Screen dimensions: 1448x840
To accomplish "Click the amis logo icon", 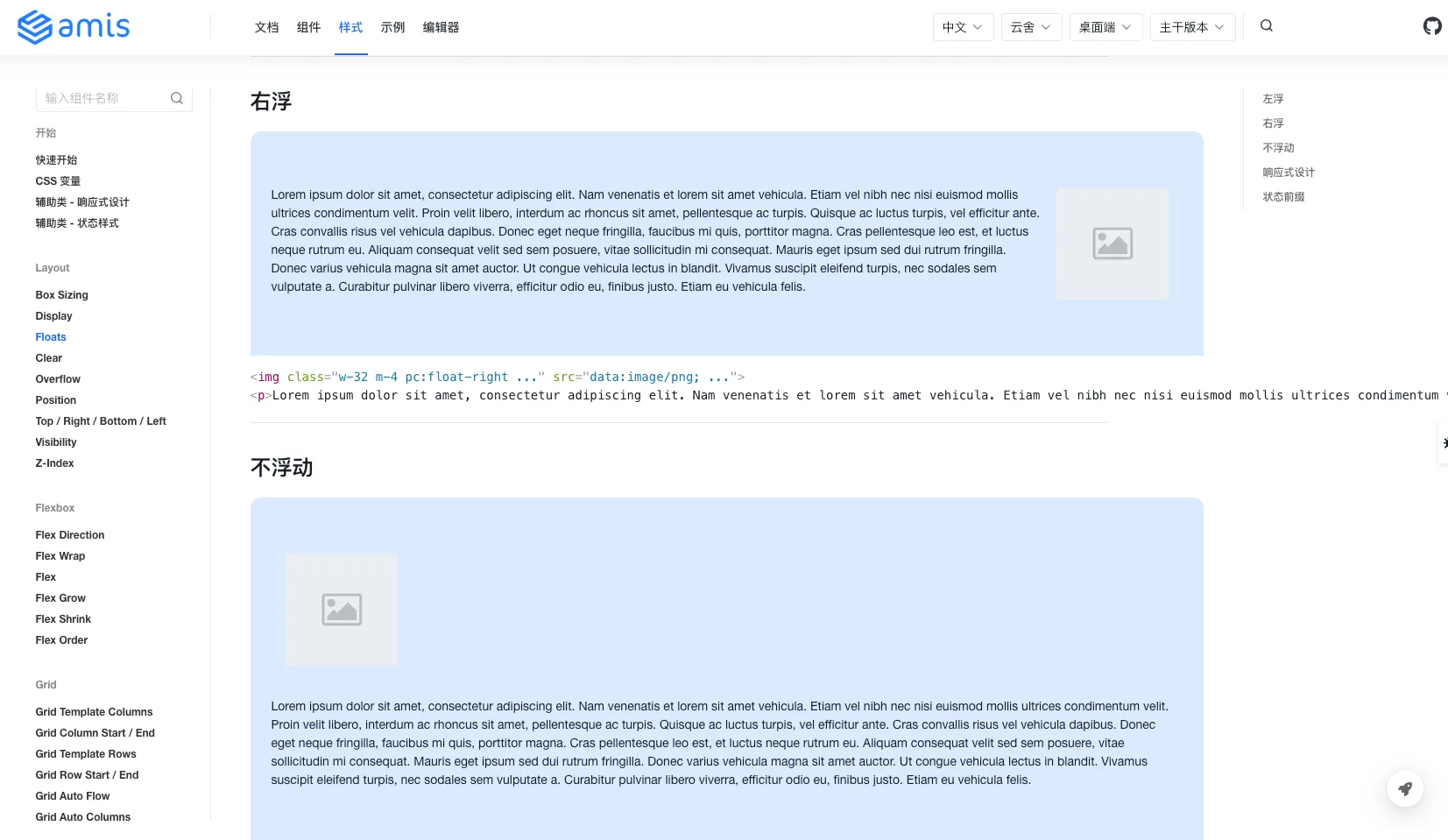I will pos(34,27).
